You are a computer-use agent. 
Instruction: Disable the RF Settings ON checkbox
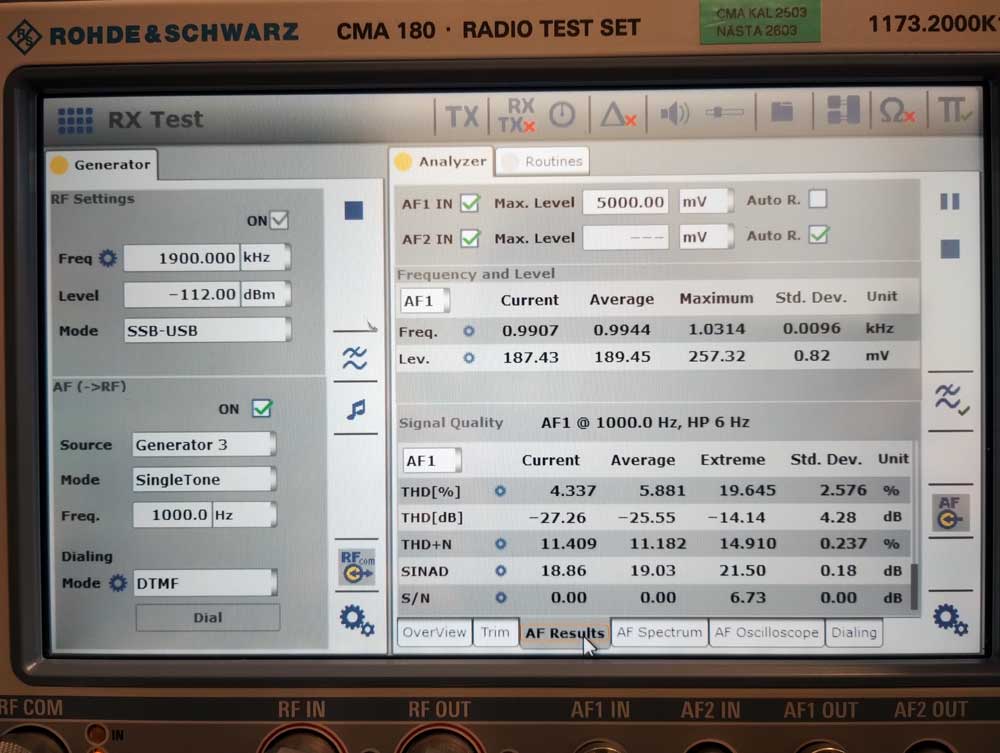click(279, 220)
